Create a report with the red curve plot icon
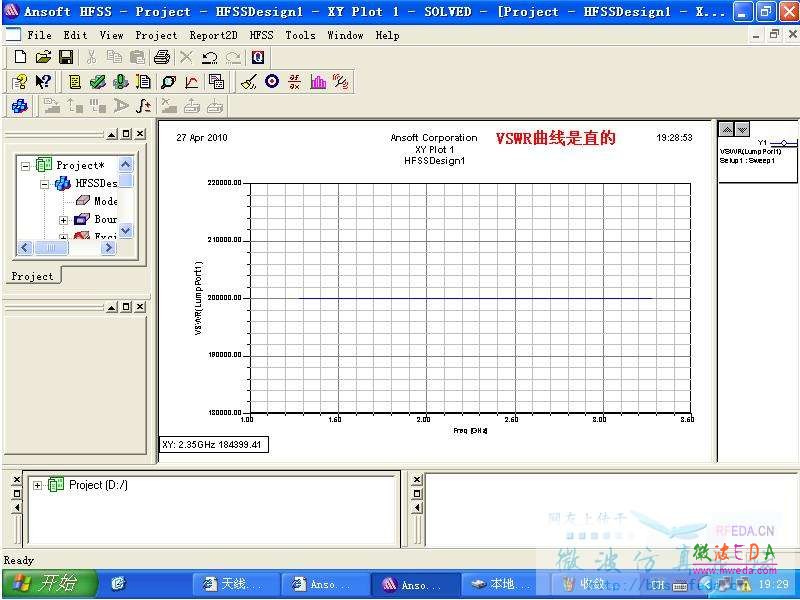The height and width of the screenshot is (600, 800). [192, 82]
